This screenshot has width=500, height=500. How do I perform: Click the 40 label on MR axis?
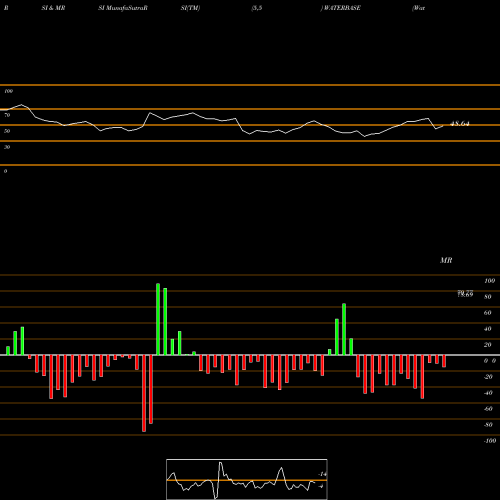click(x=488, y=329)
